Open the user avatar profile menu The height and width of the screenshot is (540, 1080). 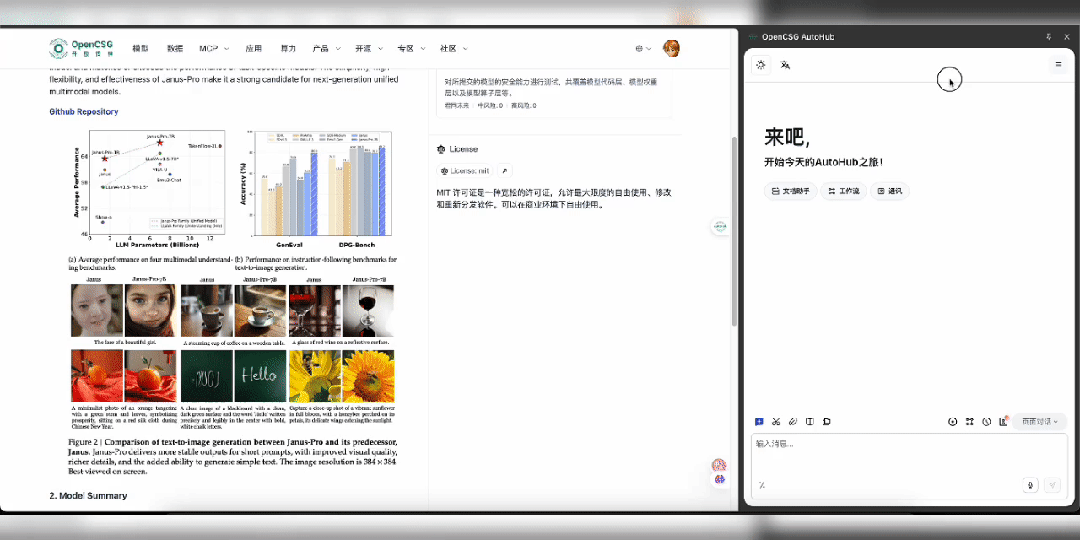(671, 48)
